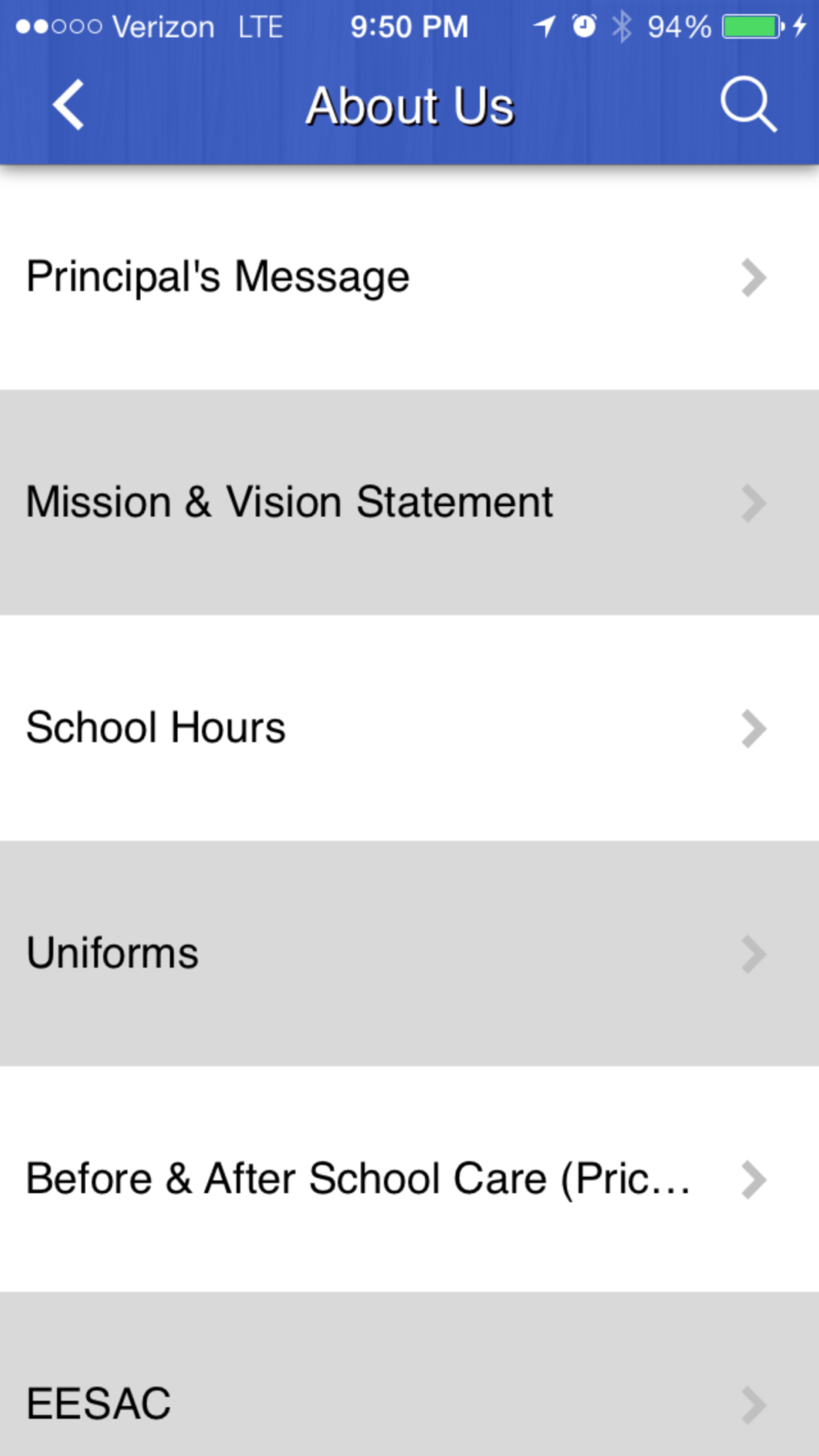819x1456 pixels.
Task: Tap the signal strength dots
Action: click(x=58, y=27)
